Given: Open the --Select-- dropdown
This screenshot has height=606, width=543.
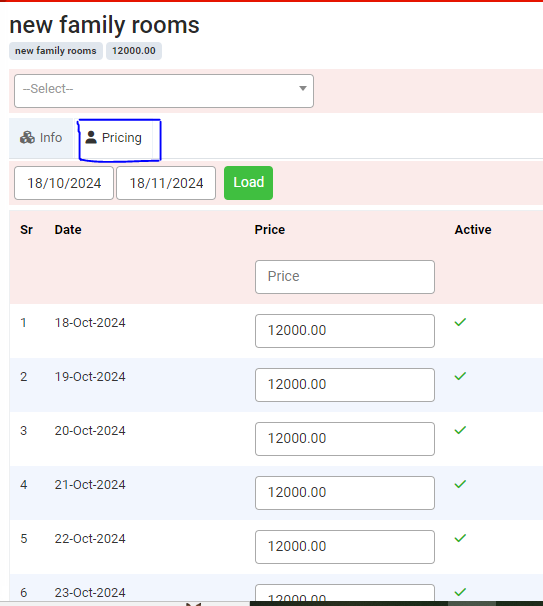Looking at the screenshot, I should (164, 91).
